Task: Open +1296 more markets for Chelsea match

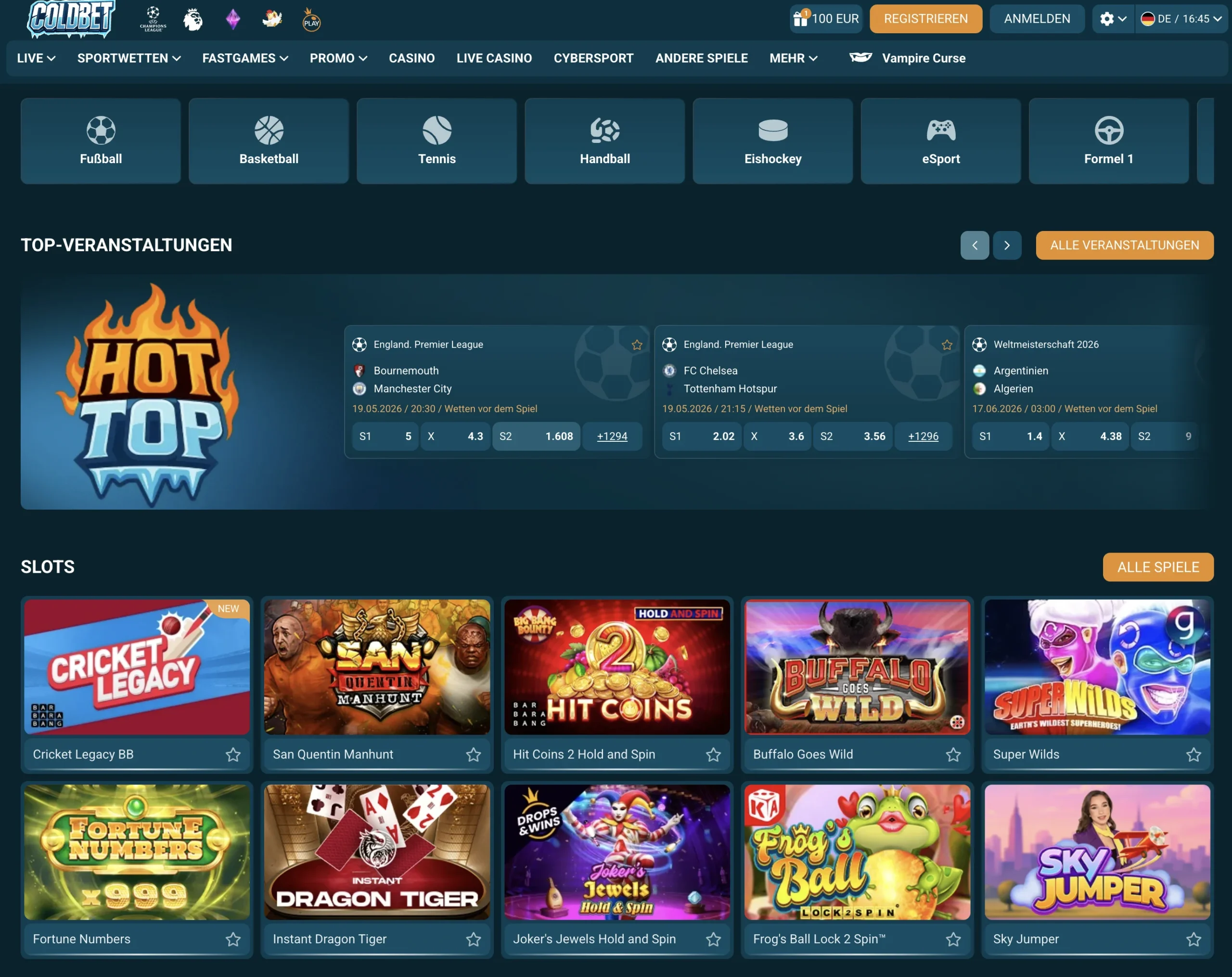Action: 923,437
